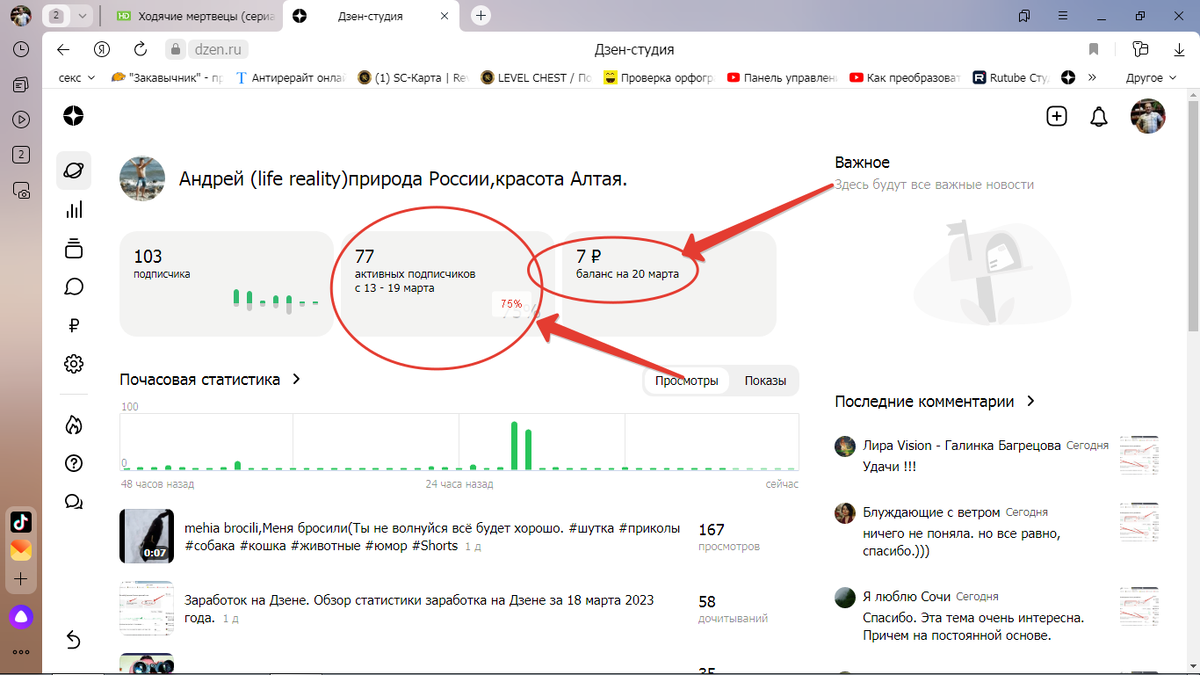Open channel statistics via bar chart icon
The width and height of the screenshot is (1200, 675).
pos(74,209)
